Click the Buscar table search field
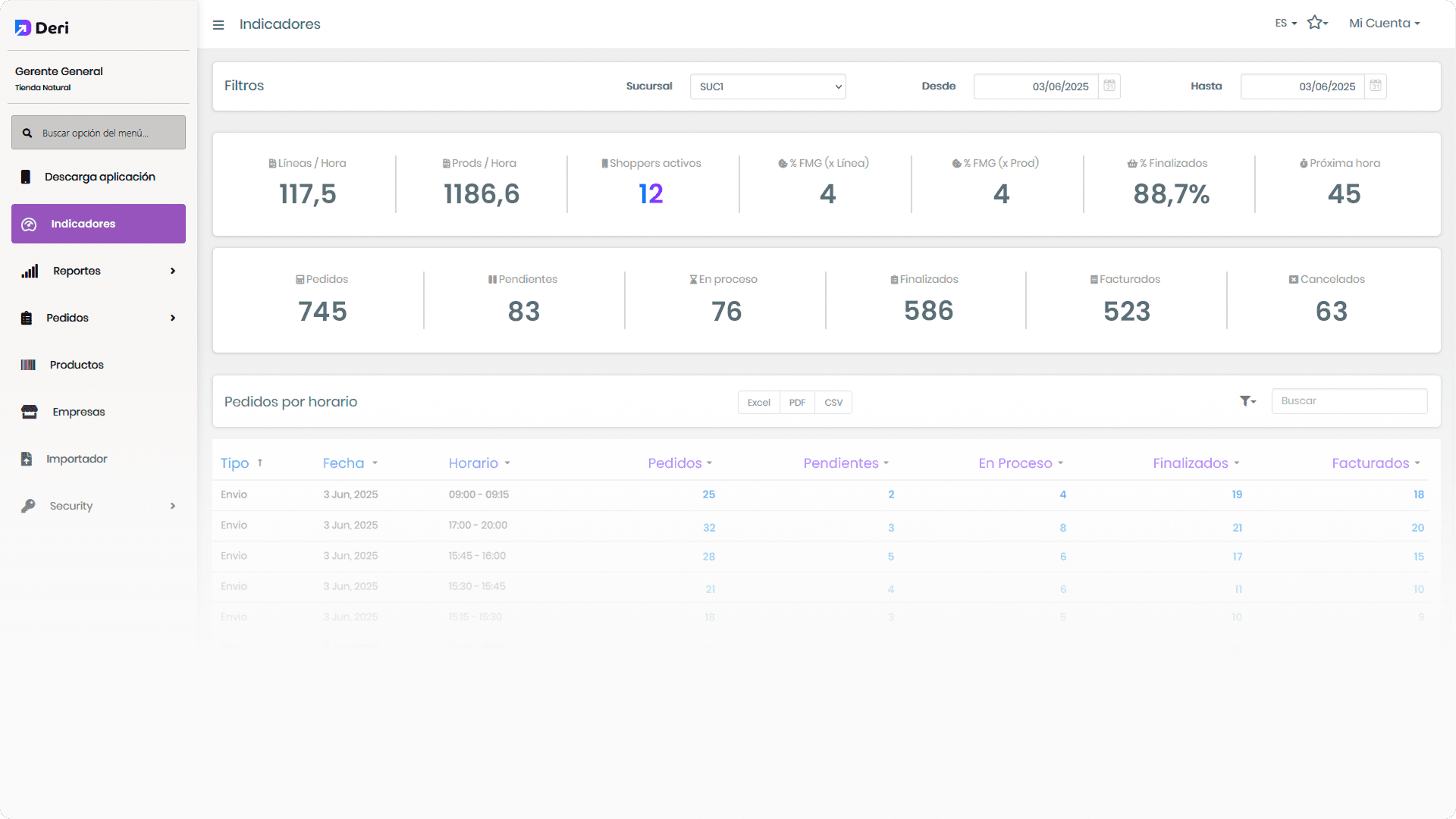This screenshot has height=819, width=1456. pos(1349,401)
